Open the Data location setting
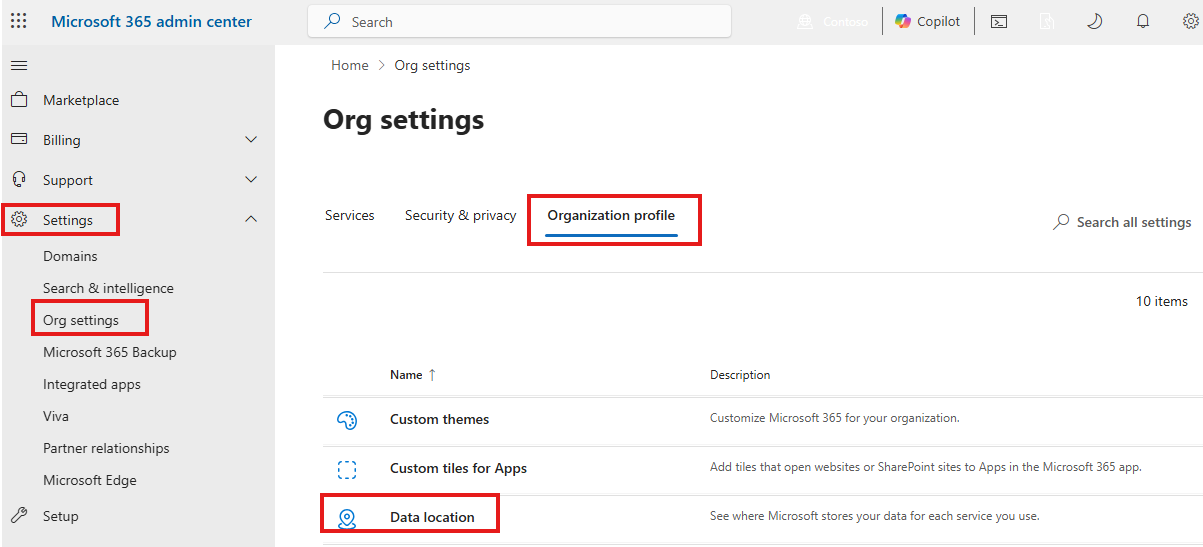The image size is (1203, 547). (432, 517)
